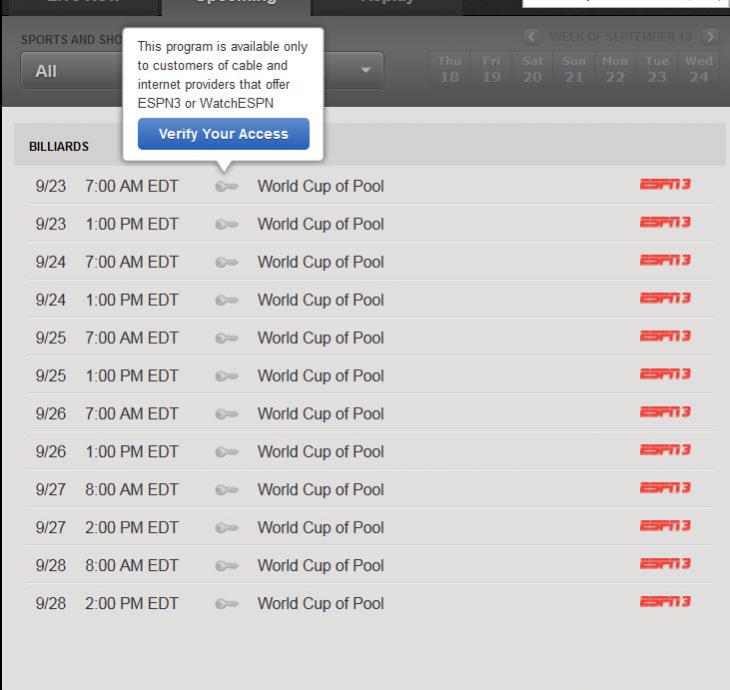Click key icon for 9/24 1:00 PM event
The width and height of the screenshot is (730, 690).
tap(226, 300)
